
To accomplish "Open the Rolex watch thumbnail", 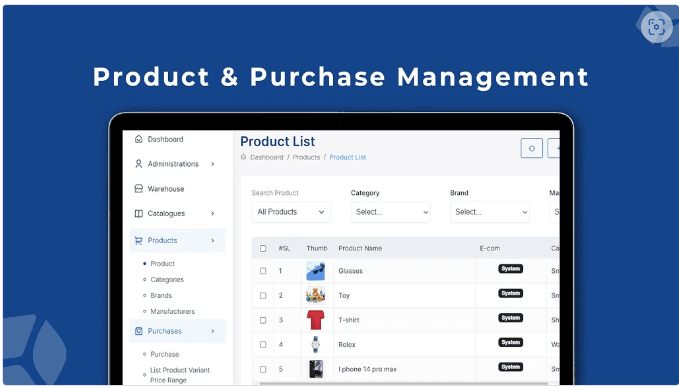I will coord(316,345).
